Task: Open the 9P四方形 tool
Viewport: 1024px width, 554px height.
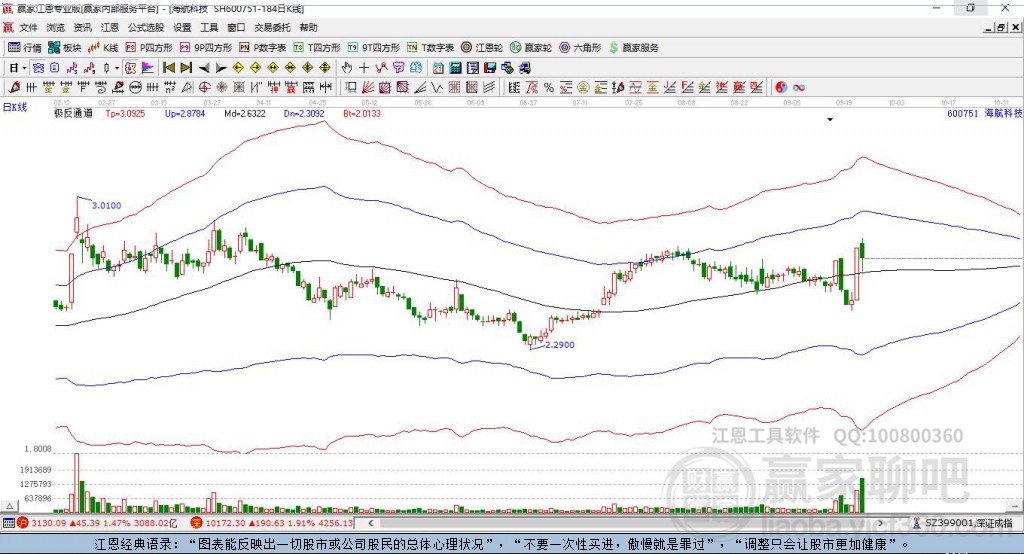Action: point(206,48)
